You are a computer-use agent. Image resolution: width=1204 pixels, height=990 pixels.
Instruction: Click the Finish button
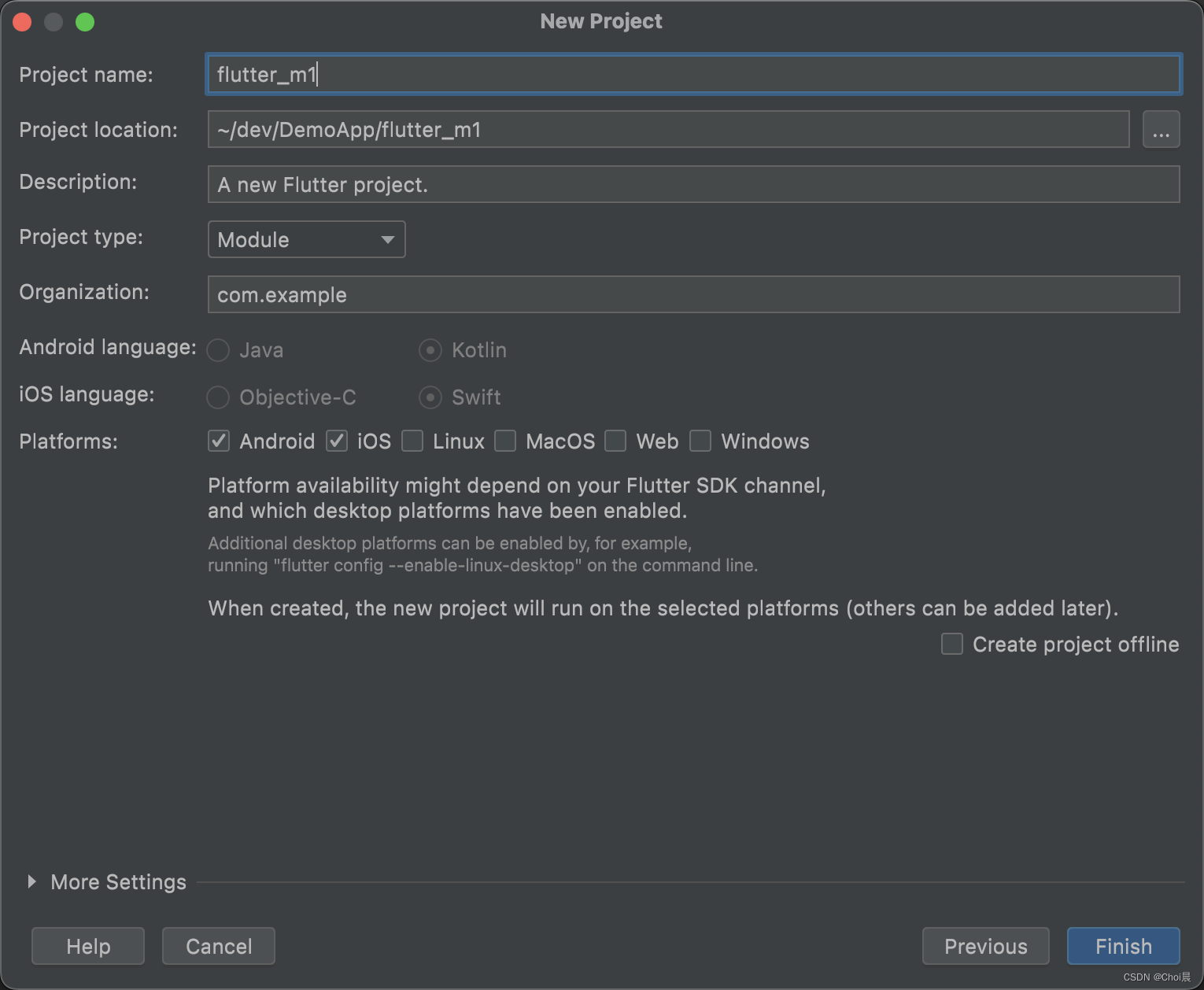[x=1123, y=946]
